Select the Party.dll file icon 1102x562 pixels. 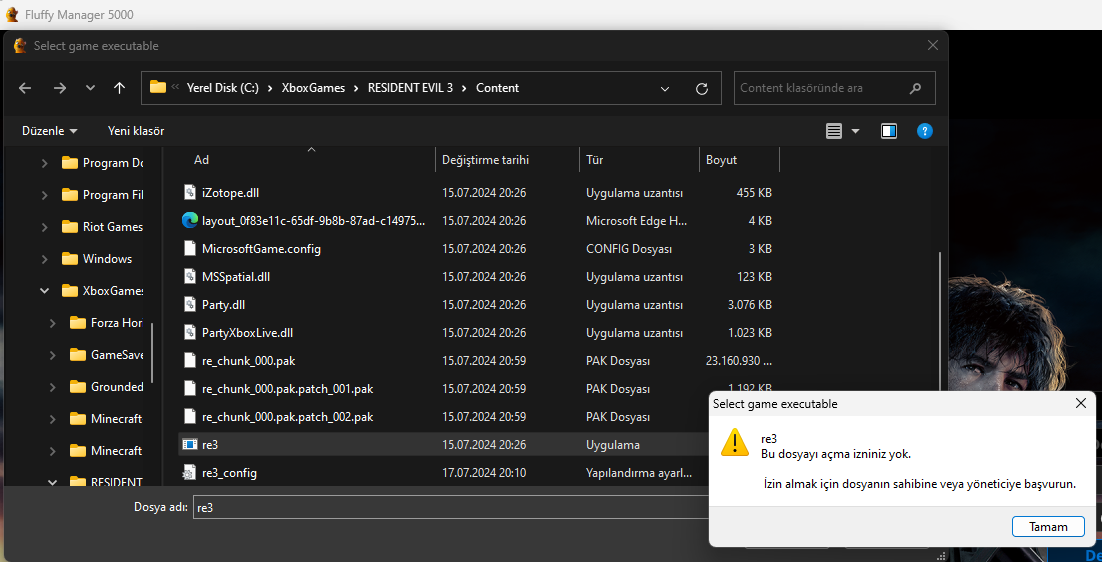[189, 304]
